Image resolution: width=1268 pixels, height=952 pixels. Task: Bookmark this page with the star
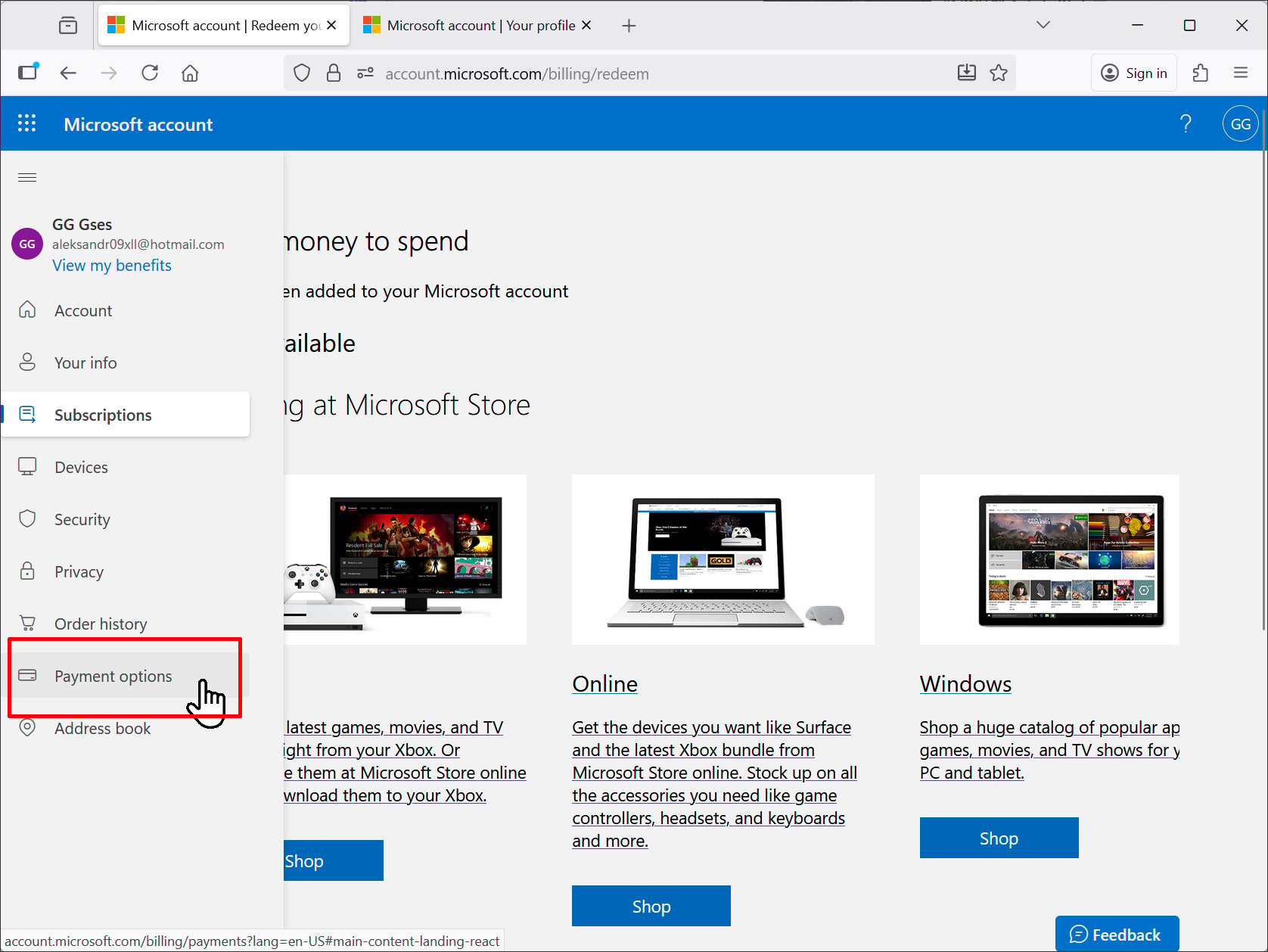click(999, 73)
